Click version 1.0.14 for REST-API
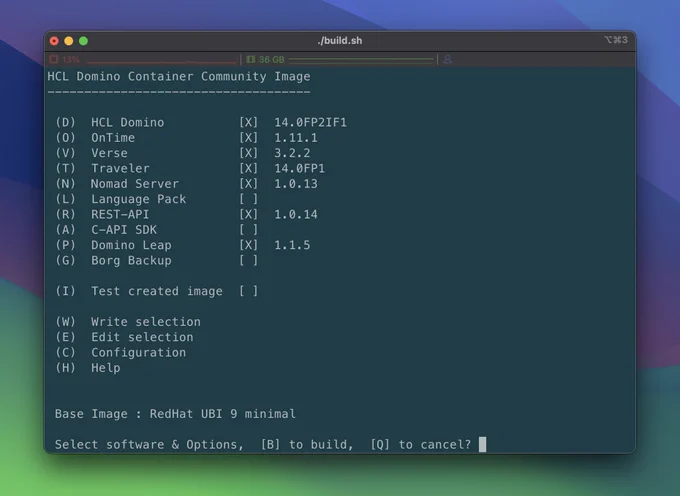The height and width of the screenshot is (496, 680). coord(296,214)
